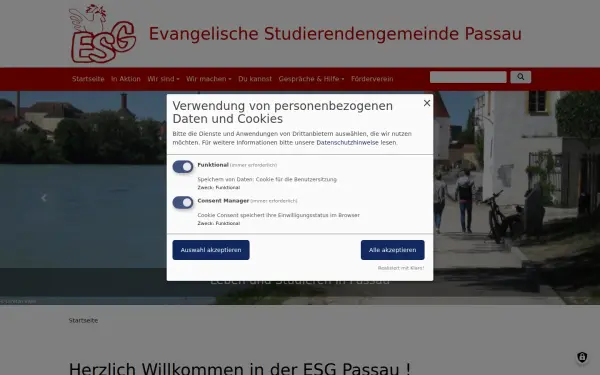This screenshot has height=375, width=600.
Task: Click the dialog heading about Daten und Cookies
Action: 282,112
